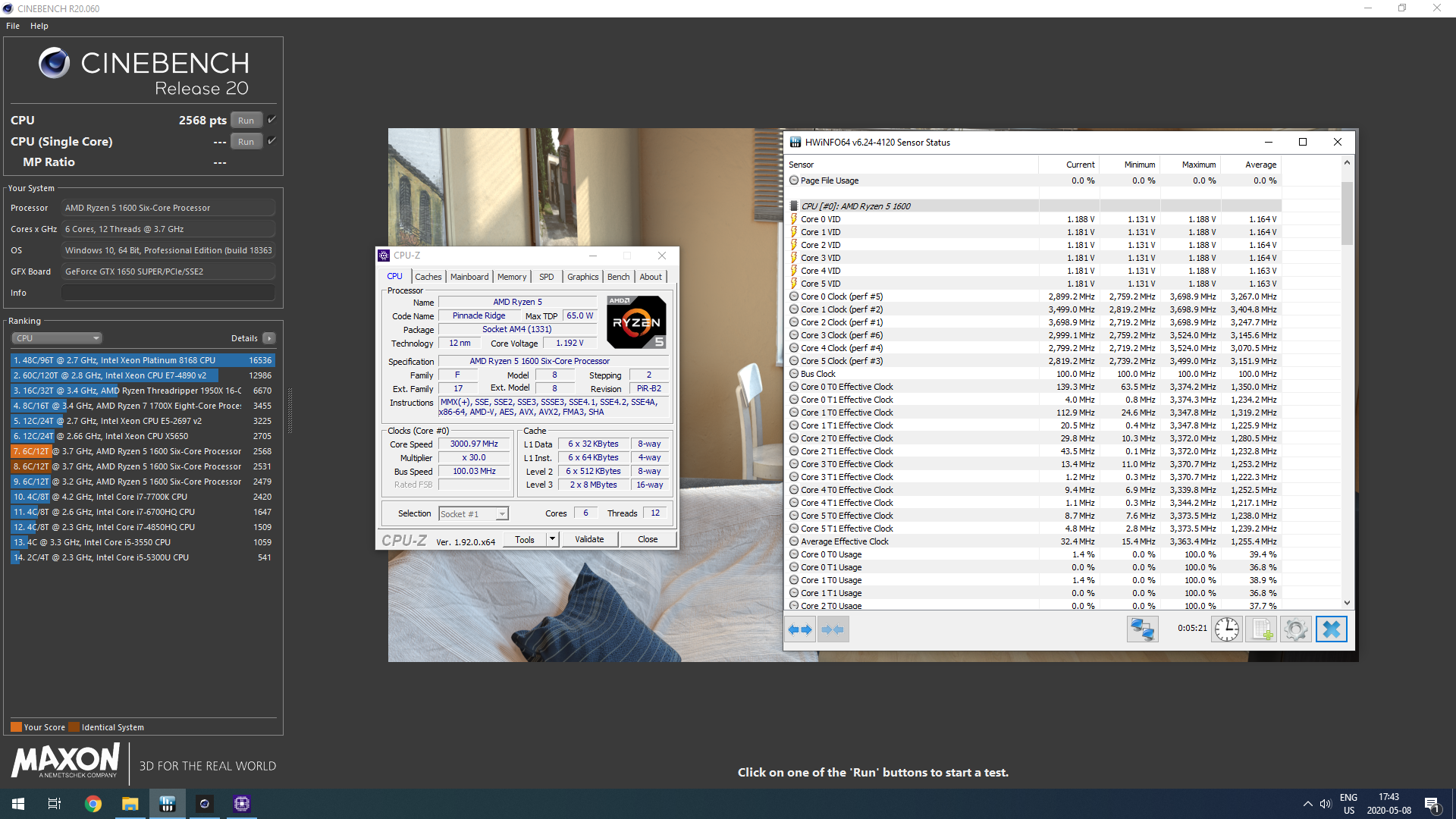Open Windows Start menu
1456x819 pixels.
click(x=18, y=804)
